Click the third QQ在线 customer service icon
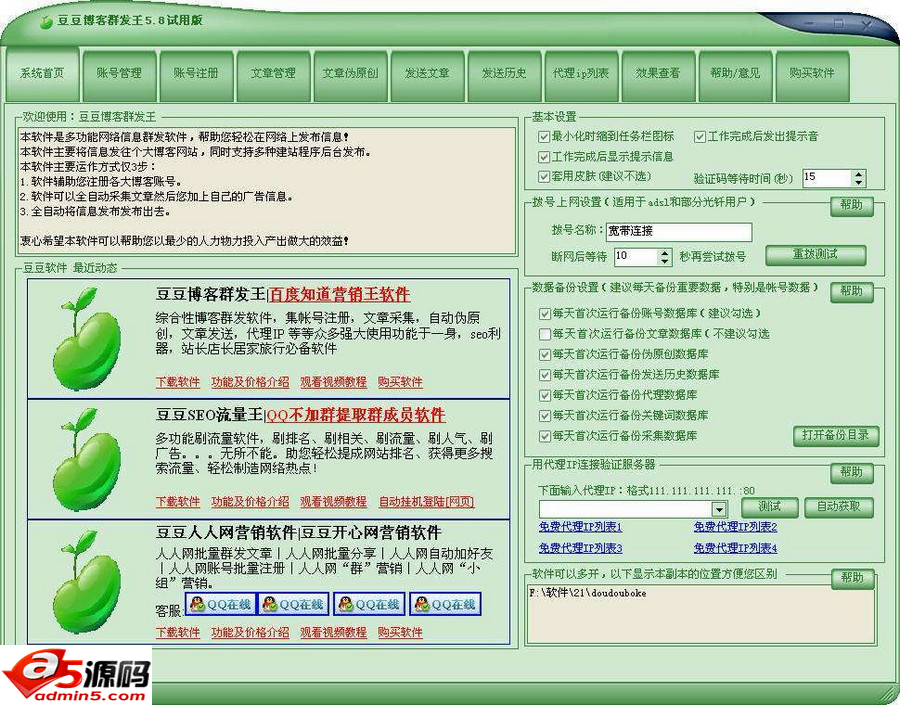The width and height of the screenshot is (900, 705). 369,605
